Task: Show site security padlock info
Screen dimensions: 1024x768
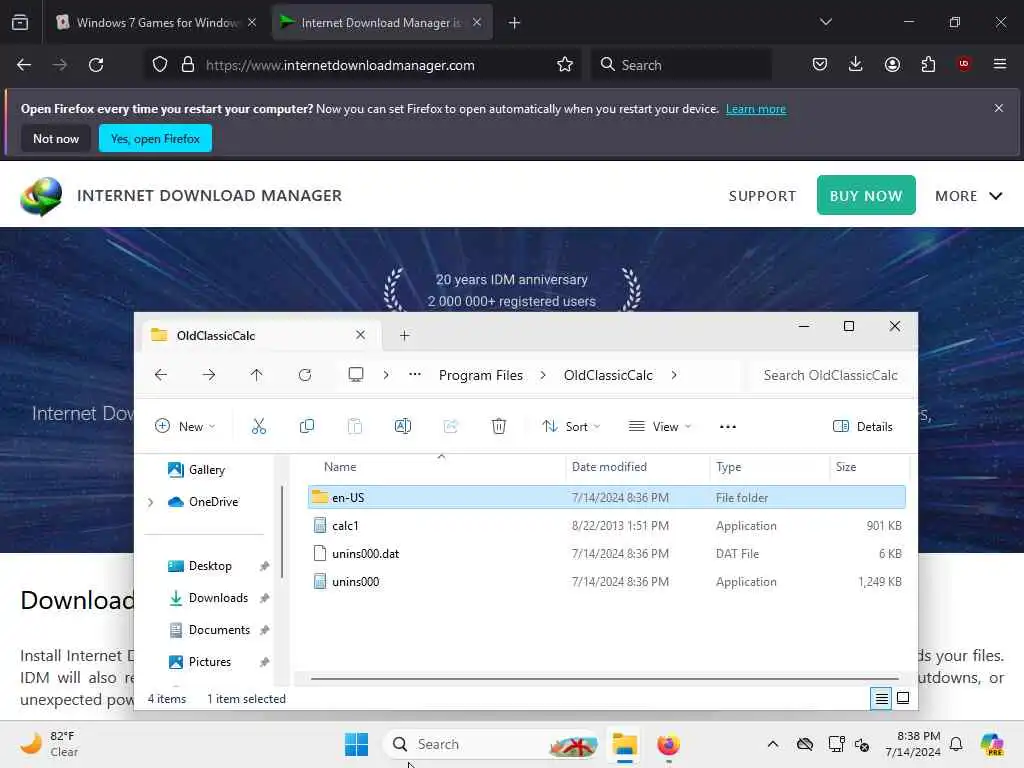Action: coord(188,65)
